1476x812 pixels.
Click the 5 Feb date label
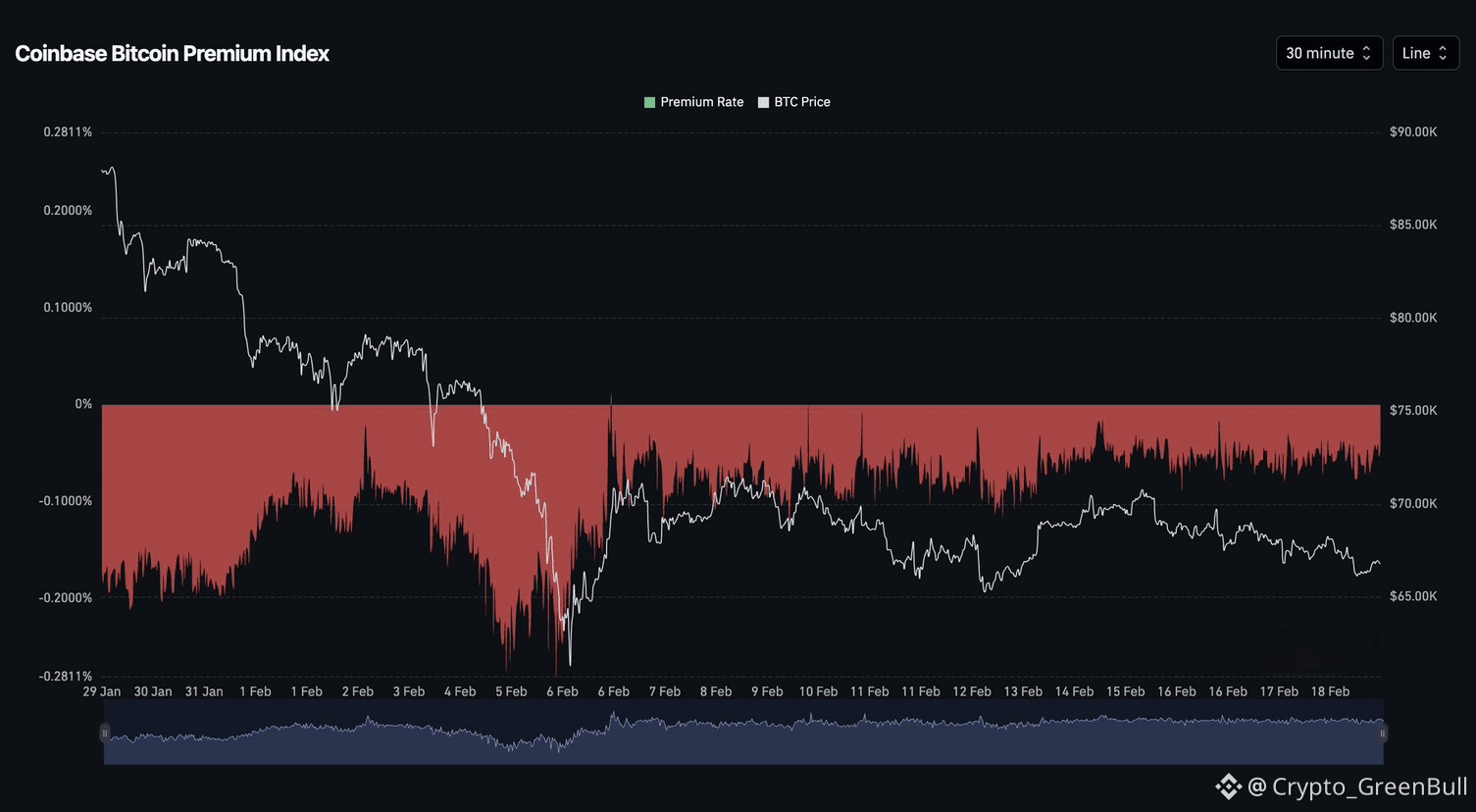tap(511, 691)
